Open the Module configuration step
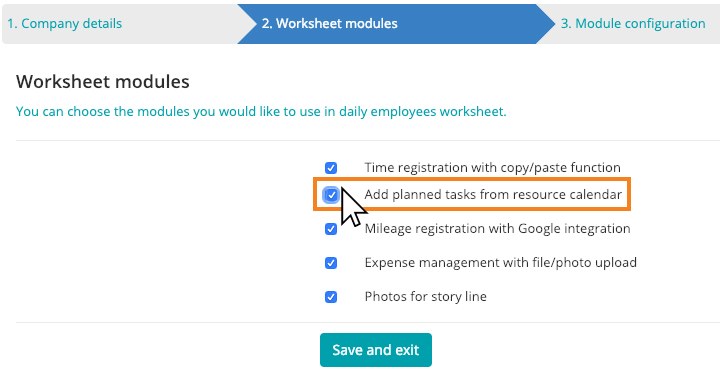This screenshot has width=720, height=376. point(633,24)
